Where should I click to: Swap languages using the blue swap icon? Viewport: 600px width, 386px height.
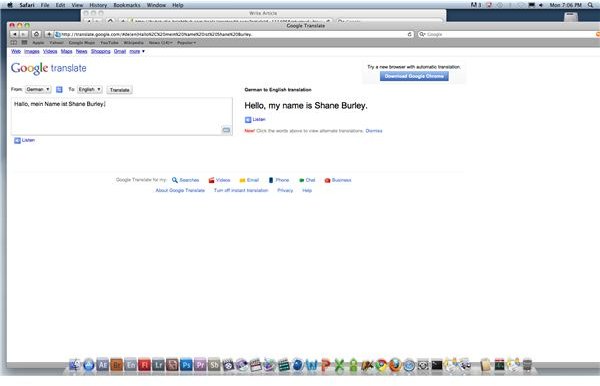pyautogui.click(x=59, y=90)
